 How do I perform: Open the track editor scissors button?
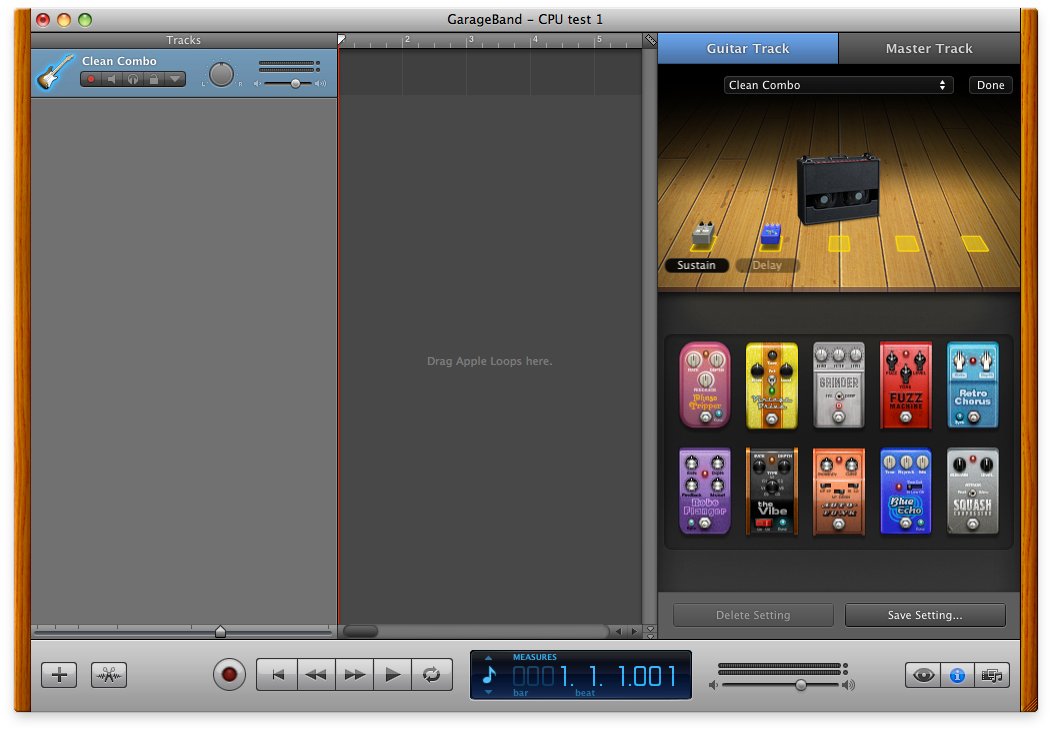109,675
